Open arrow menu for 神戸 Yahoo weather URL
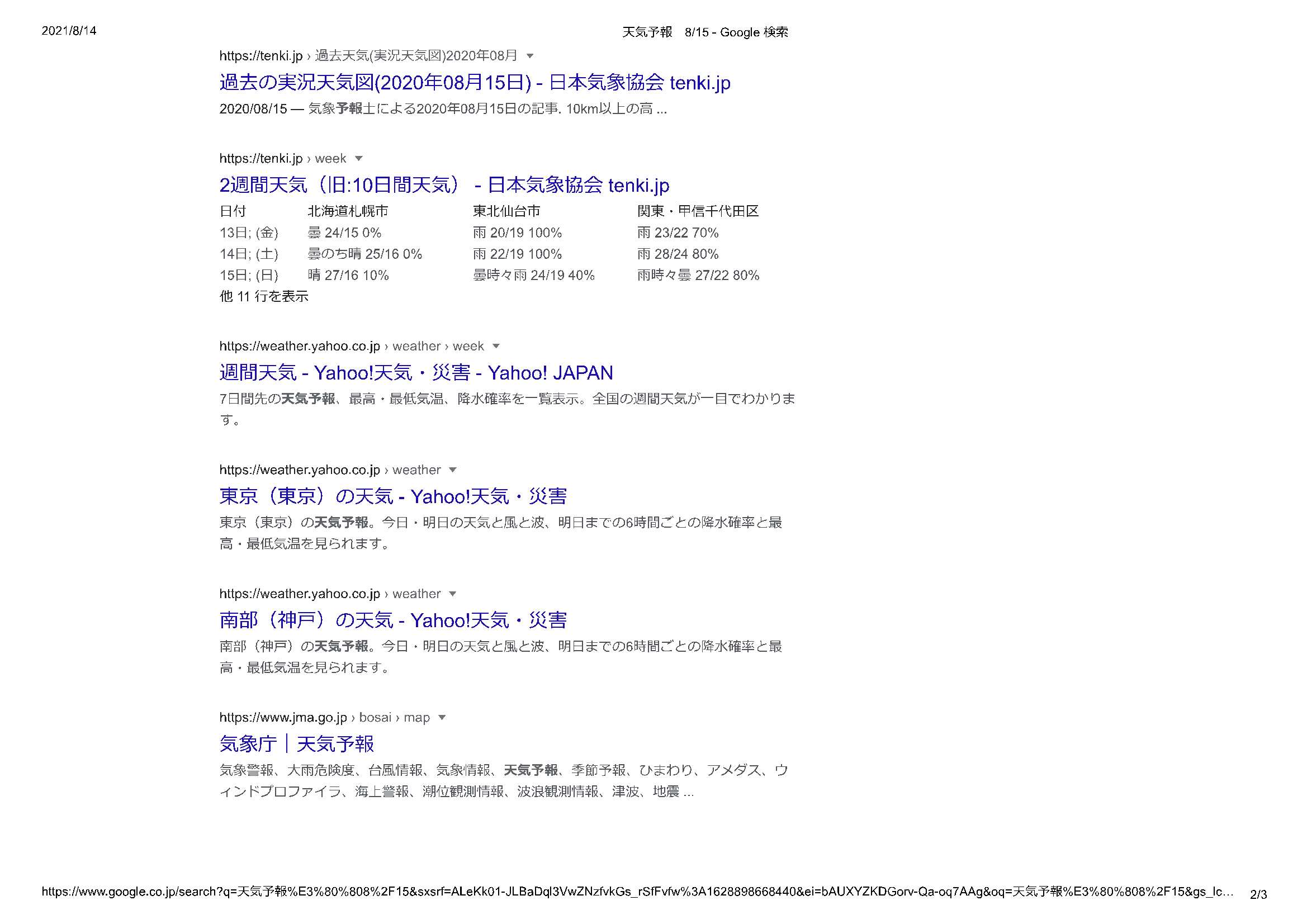The width and height of the screenshot is (1307, 924). pos(453,594)
